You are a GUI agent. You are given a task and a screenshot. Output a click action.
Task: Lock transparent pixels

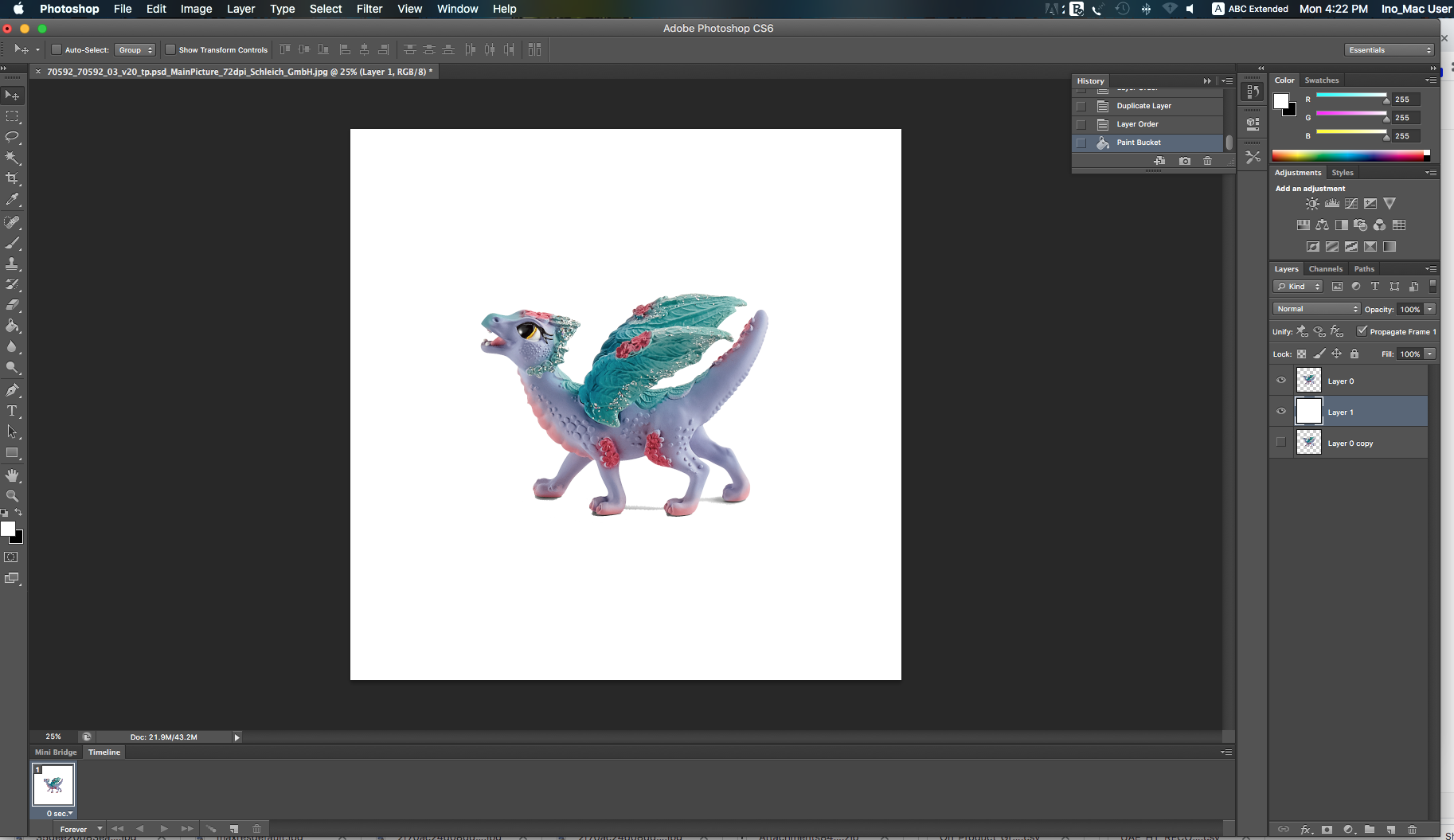[x=1301, y=354]
